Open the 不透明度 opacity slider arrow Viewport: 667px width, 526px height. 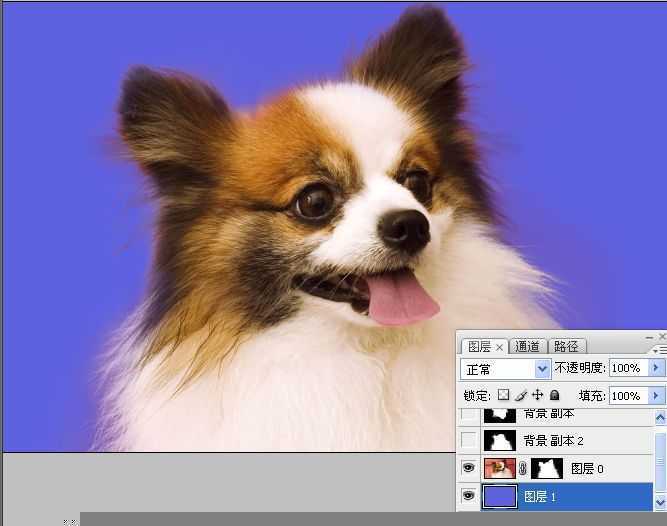(x=656, y=367)
